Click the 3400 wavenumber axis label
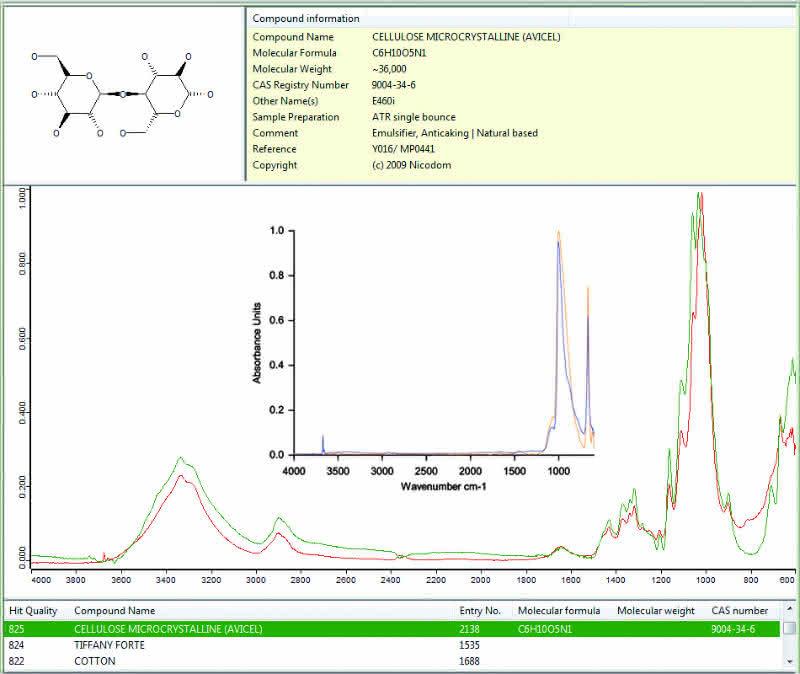This screenshot has width=800, height=674. coord(166,580)
